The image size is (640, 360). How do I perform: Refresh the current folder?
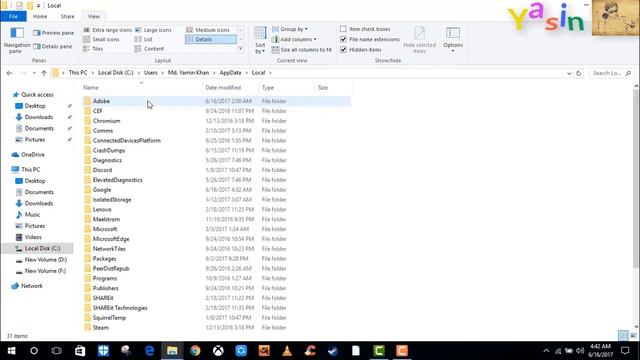click(x=578, y=73)
